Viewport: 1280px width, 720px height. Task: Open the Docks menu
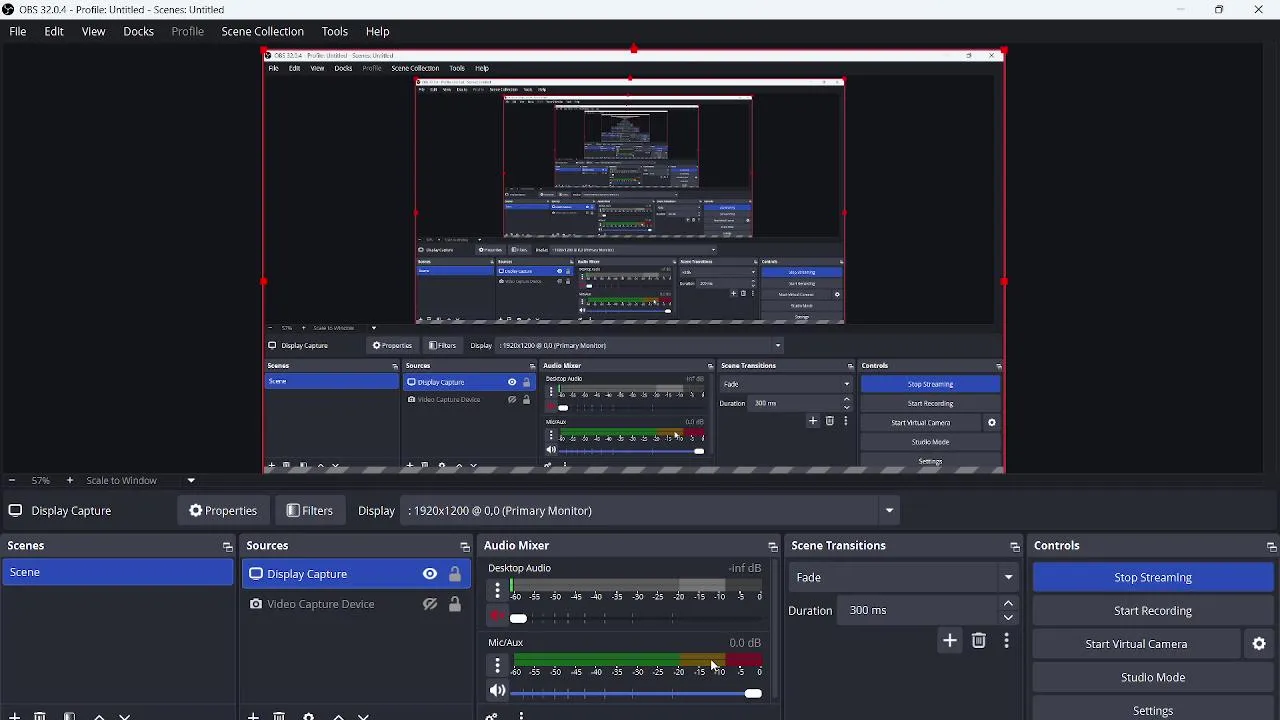tap(138, 32)
